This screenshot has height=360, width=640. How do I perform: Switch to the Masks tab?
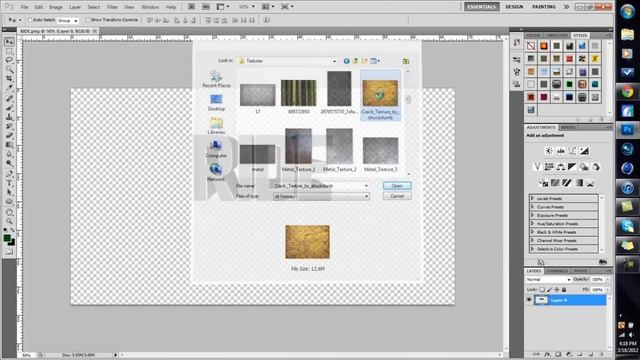568,127
